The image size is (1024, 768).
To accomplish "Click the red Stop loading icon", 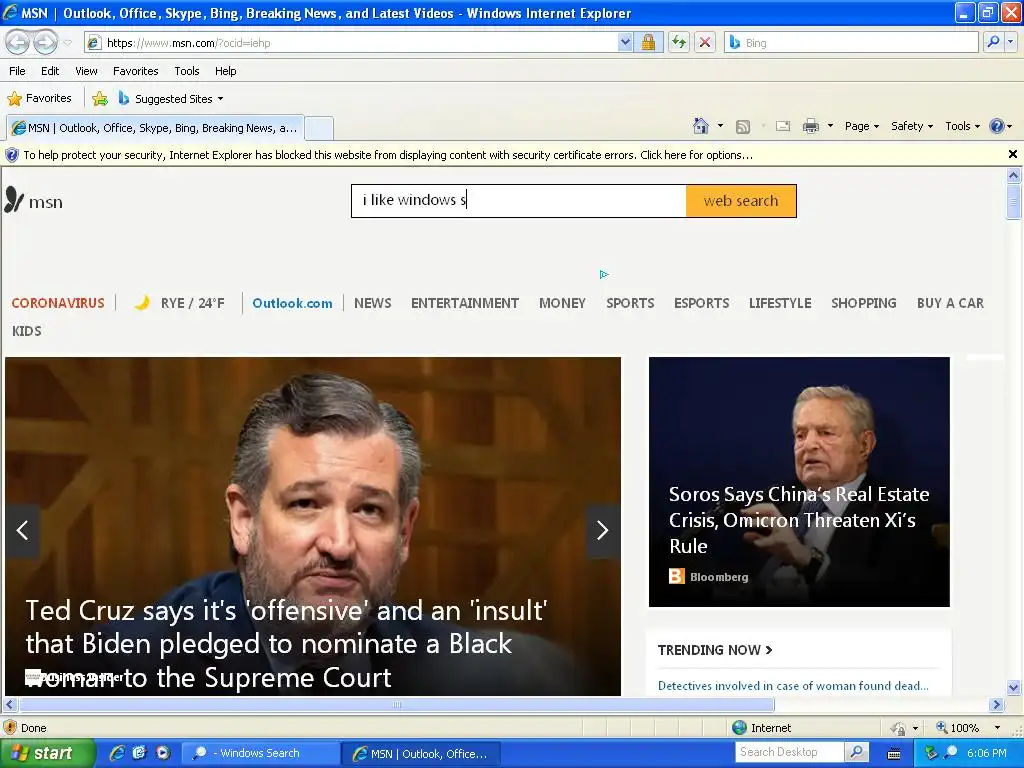I will (x=705, y=42).
